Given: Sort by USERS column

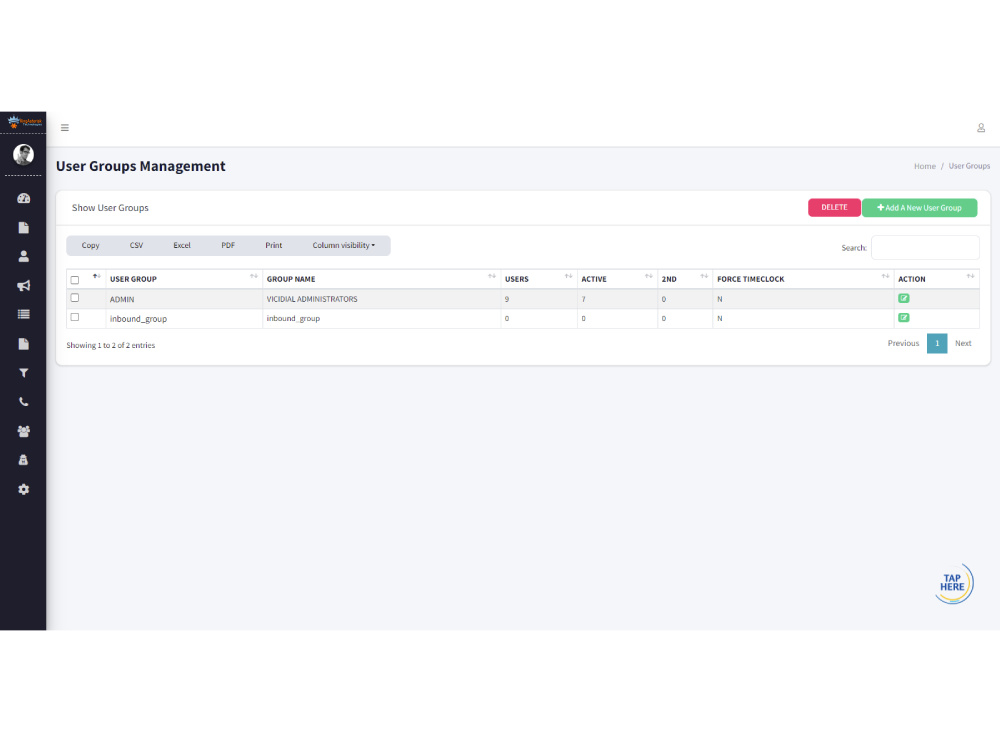Looking at the screenshot, I should pyautogui.click(x=539, y=279).
